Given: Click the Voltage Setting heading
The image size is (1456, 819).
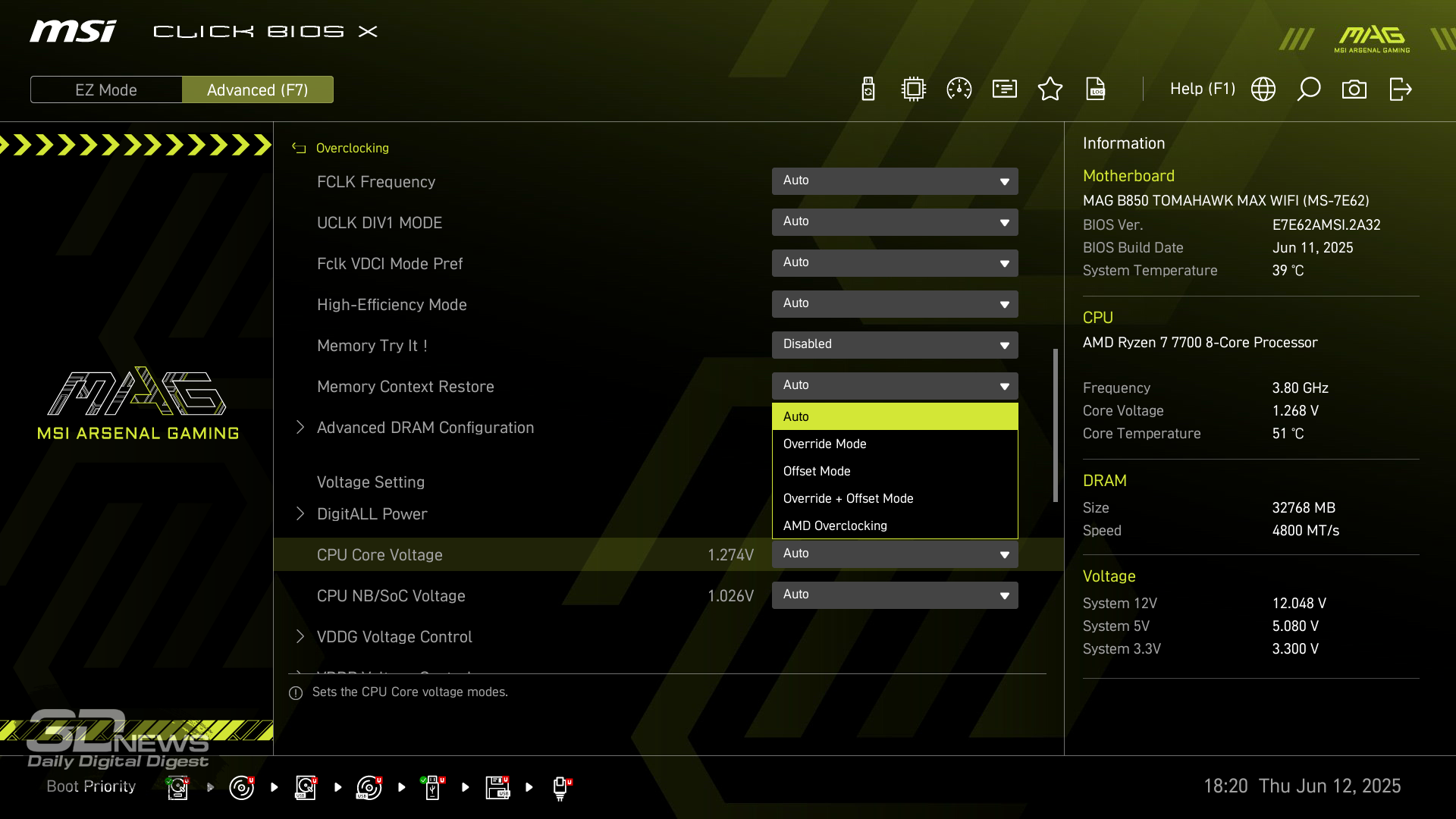Looking at the screenshot, I should (370, 482).
